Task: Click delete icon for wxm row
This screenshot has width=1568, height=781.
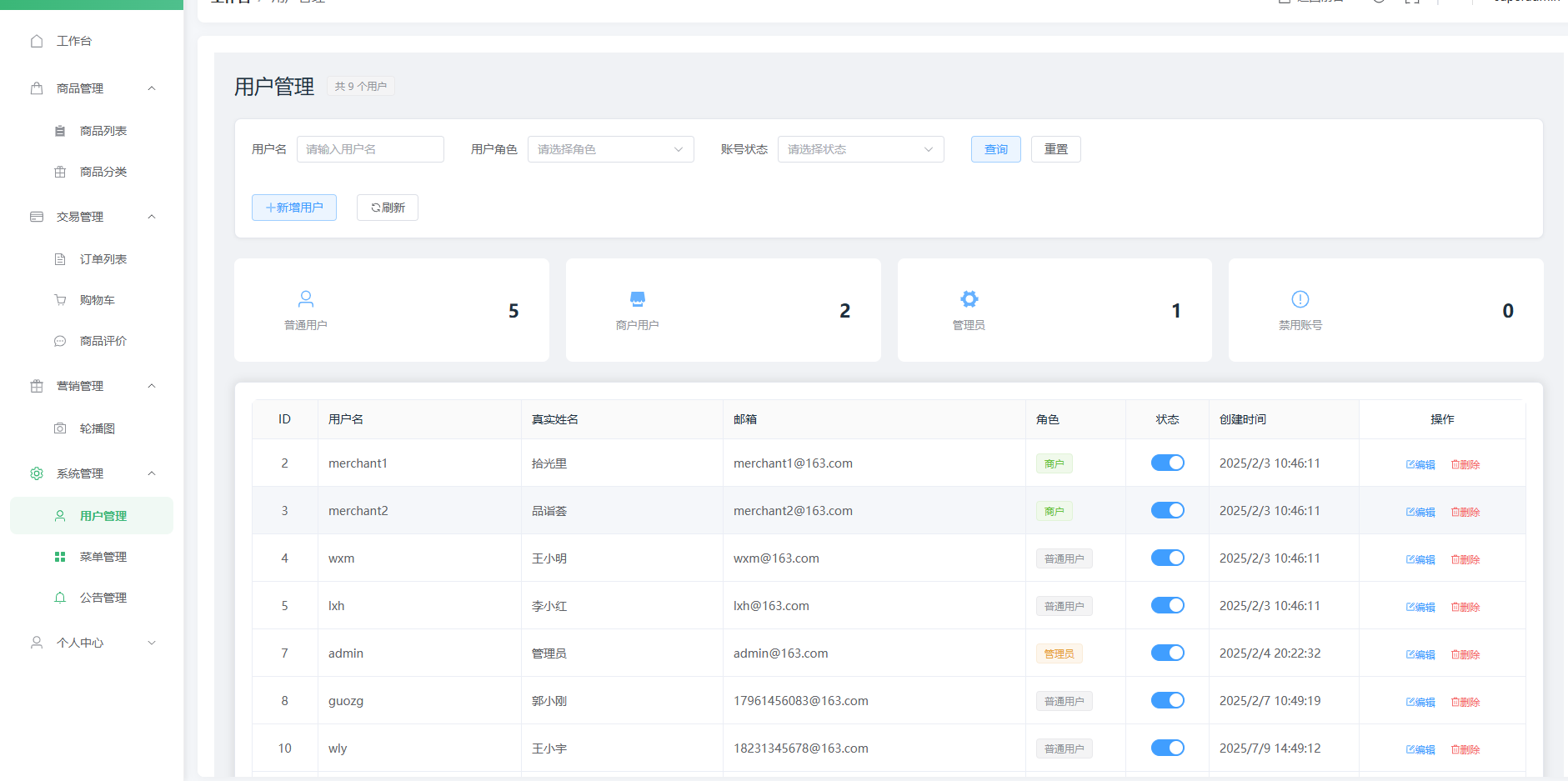Action: tap(1465, 560)
